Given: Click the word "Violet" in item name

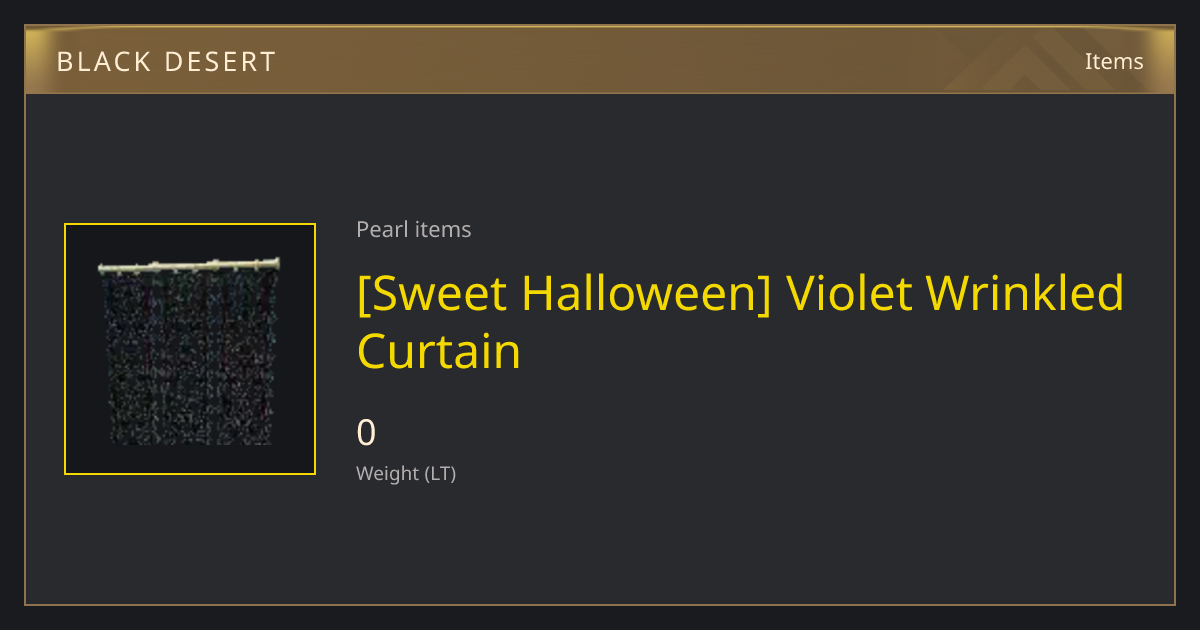Looking at the screenshot, I should point(849,293).
